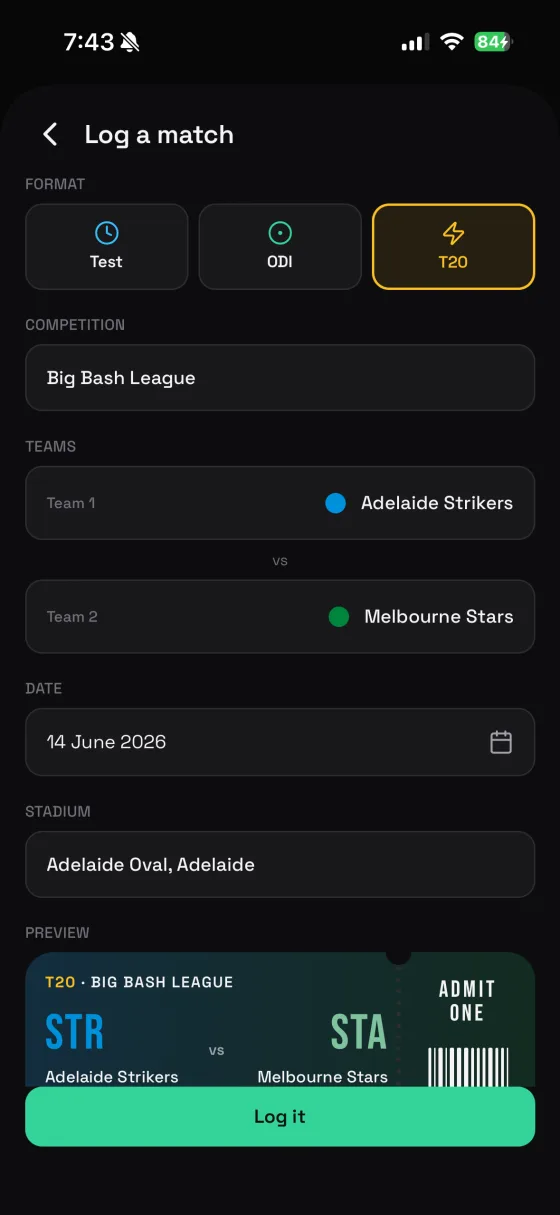Open the Team 2 selector showing Melbourne Stars
Viewport: 560px width, 1215px height.
click(x=280, y=617)
